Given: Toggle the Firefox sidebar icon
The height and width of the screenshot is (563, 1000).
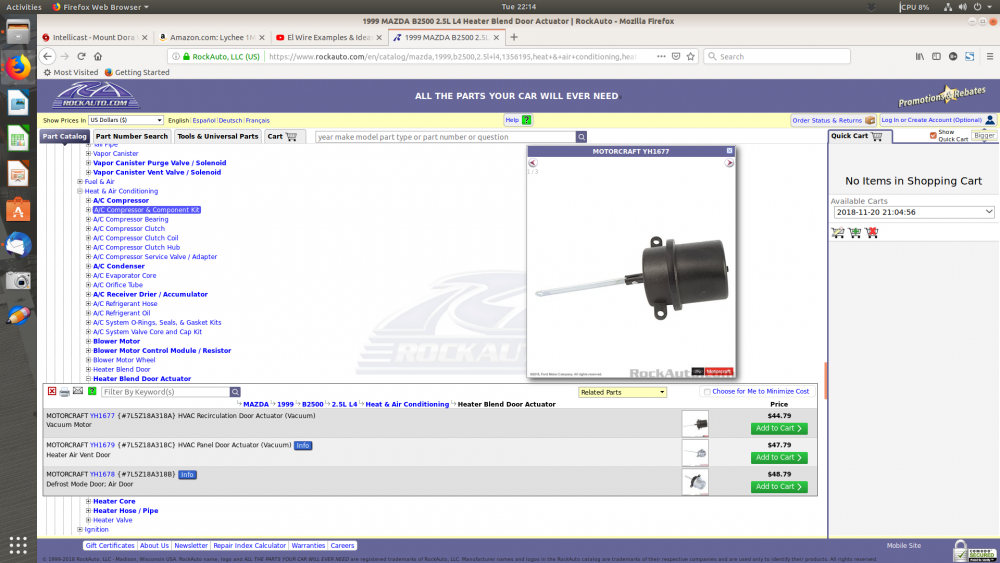Looking at the screenshot, I should pyautogui.click(x=936, y=56).
